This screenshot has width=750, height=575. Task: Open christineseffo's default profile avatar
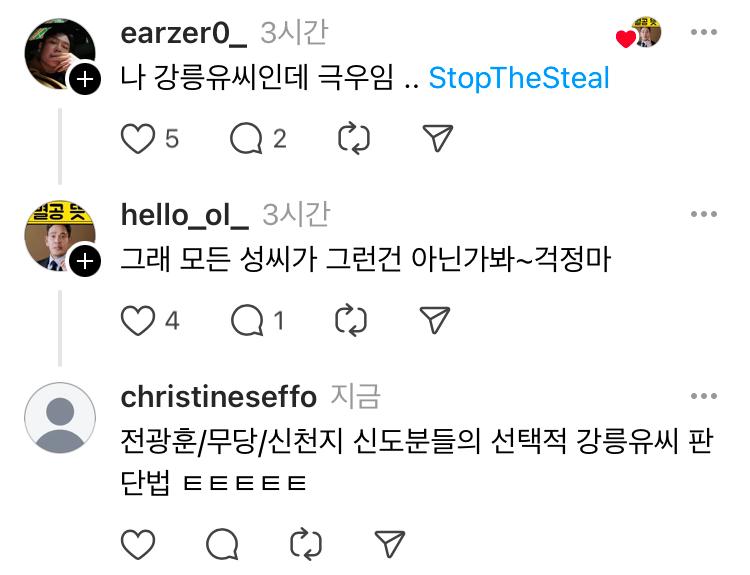(x=60, y=418)
